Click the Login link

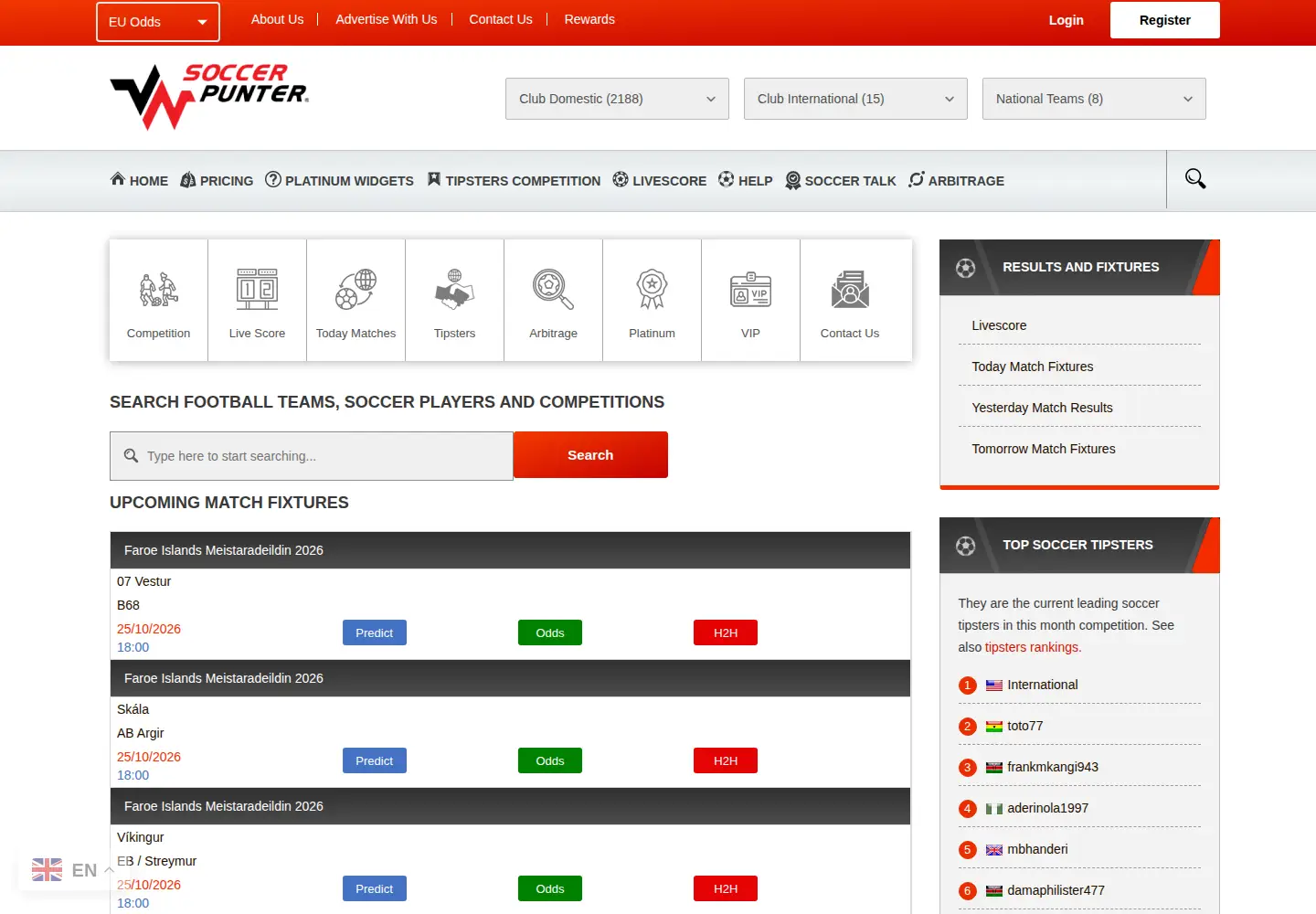pos(1066,20)
